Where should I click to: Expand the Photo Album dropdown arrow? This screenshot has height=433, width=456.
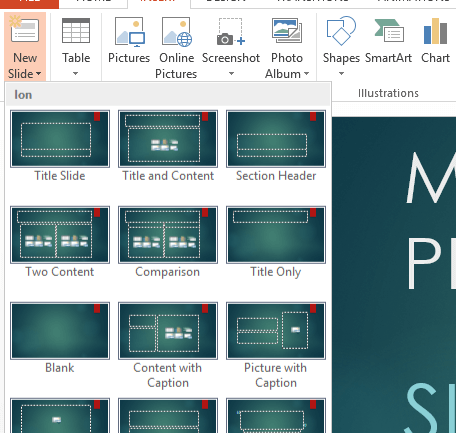(306, 74)
